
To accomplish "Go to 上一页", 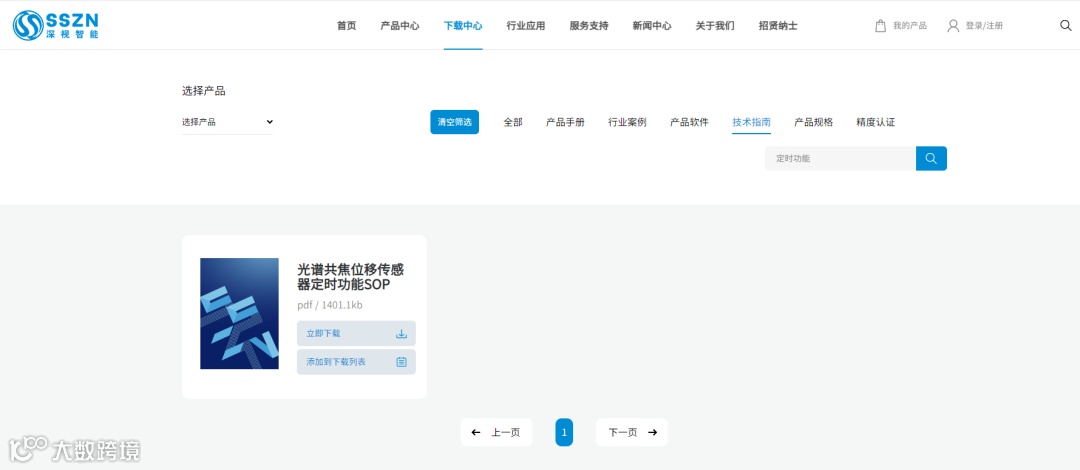I will [x=497, y=433].
